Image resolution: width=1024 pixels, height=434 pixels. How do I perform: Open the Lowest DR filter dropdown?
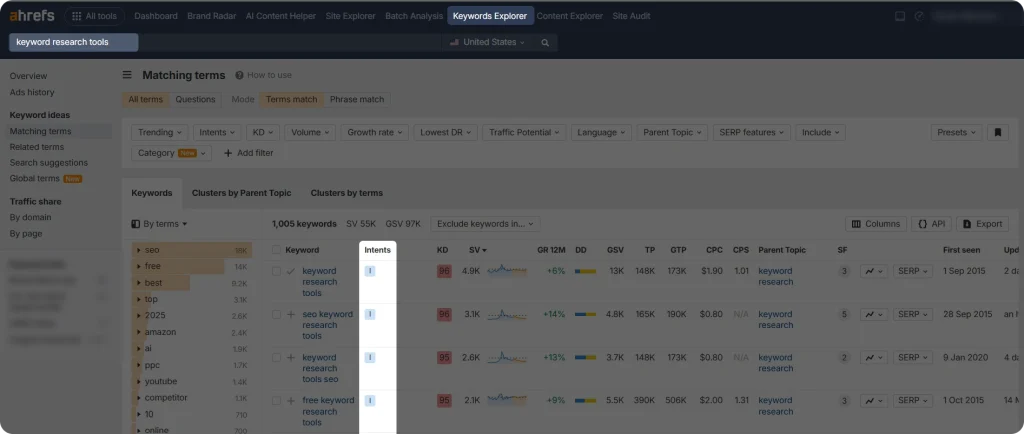click(446, 132)
